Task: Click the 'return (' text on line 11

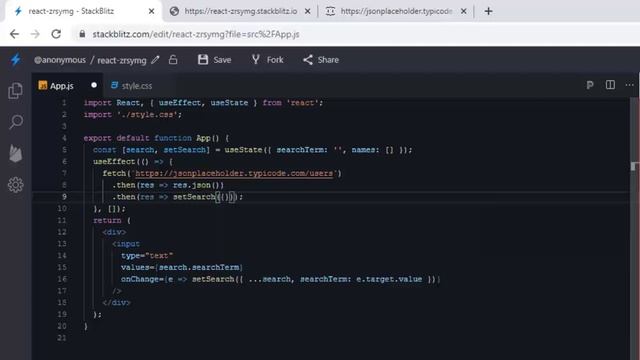Action: (111, 220)
